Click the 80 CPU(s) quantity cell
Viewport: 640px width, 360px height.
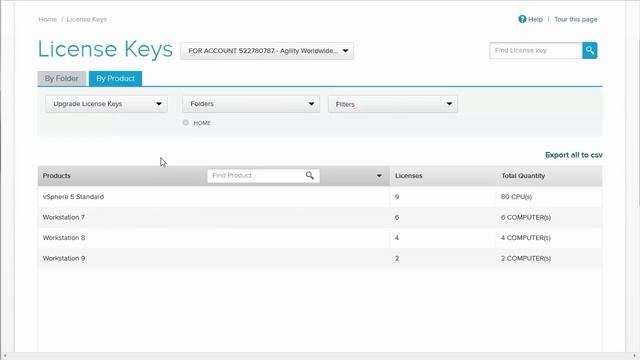tap(516, 197)
